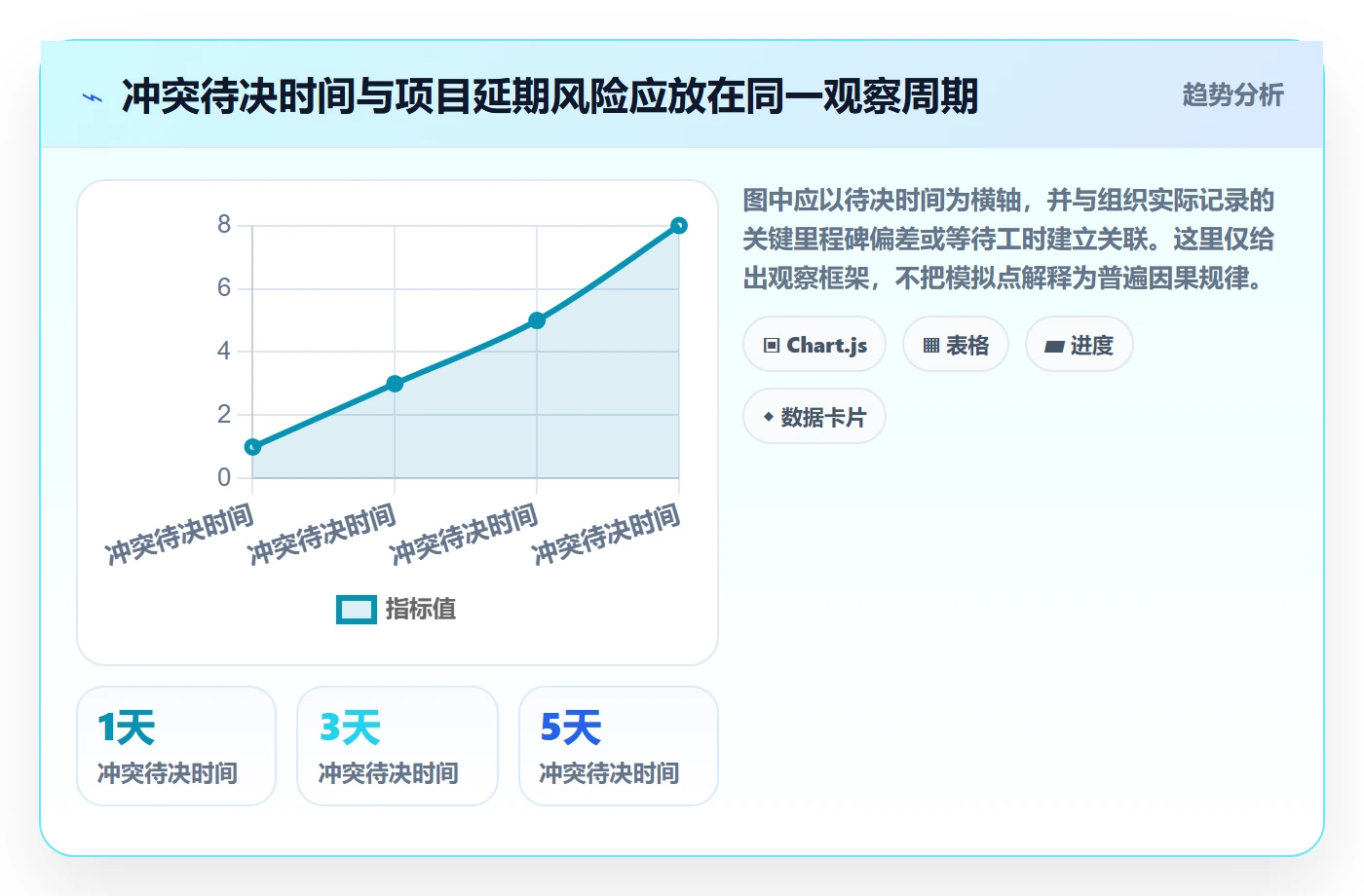Select the 表格 tag
1364x896 pixels.
tap(956, 345)
